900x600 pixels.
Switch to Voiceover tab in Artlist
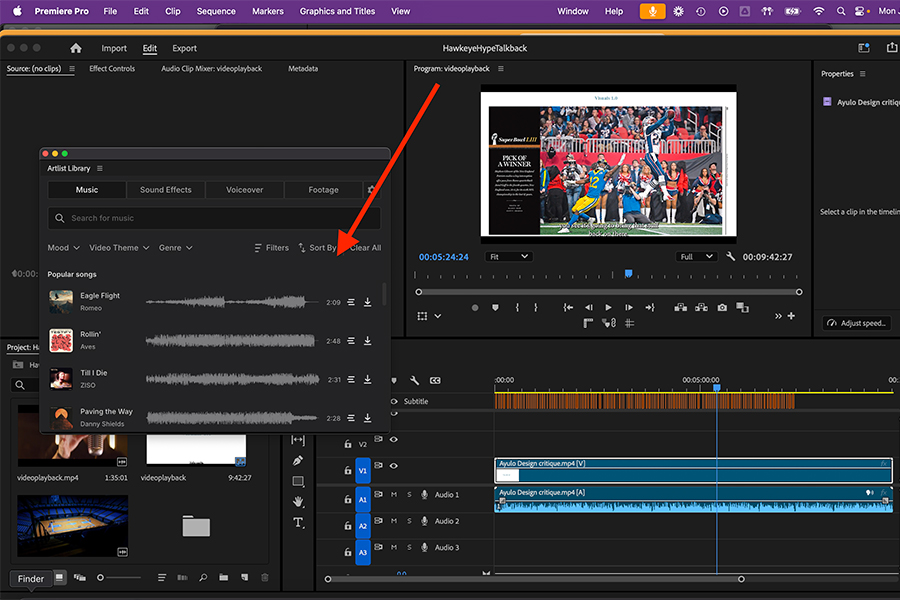[245, 189]
